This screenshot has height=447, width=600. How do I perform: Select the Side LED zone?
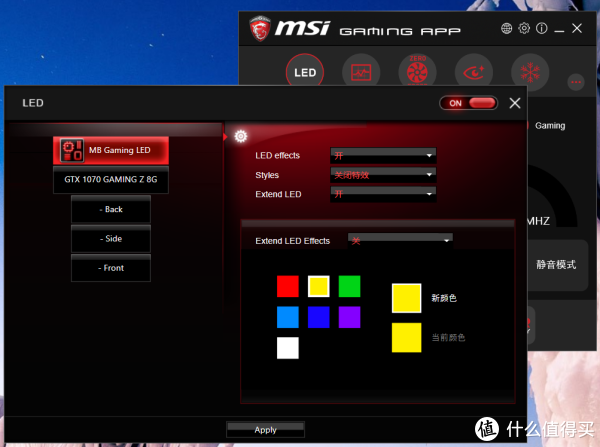click(111, 239)
